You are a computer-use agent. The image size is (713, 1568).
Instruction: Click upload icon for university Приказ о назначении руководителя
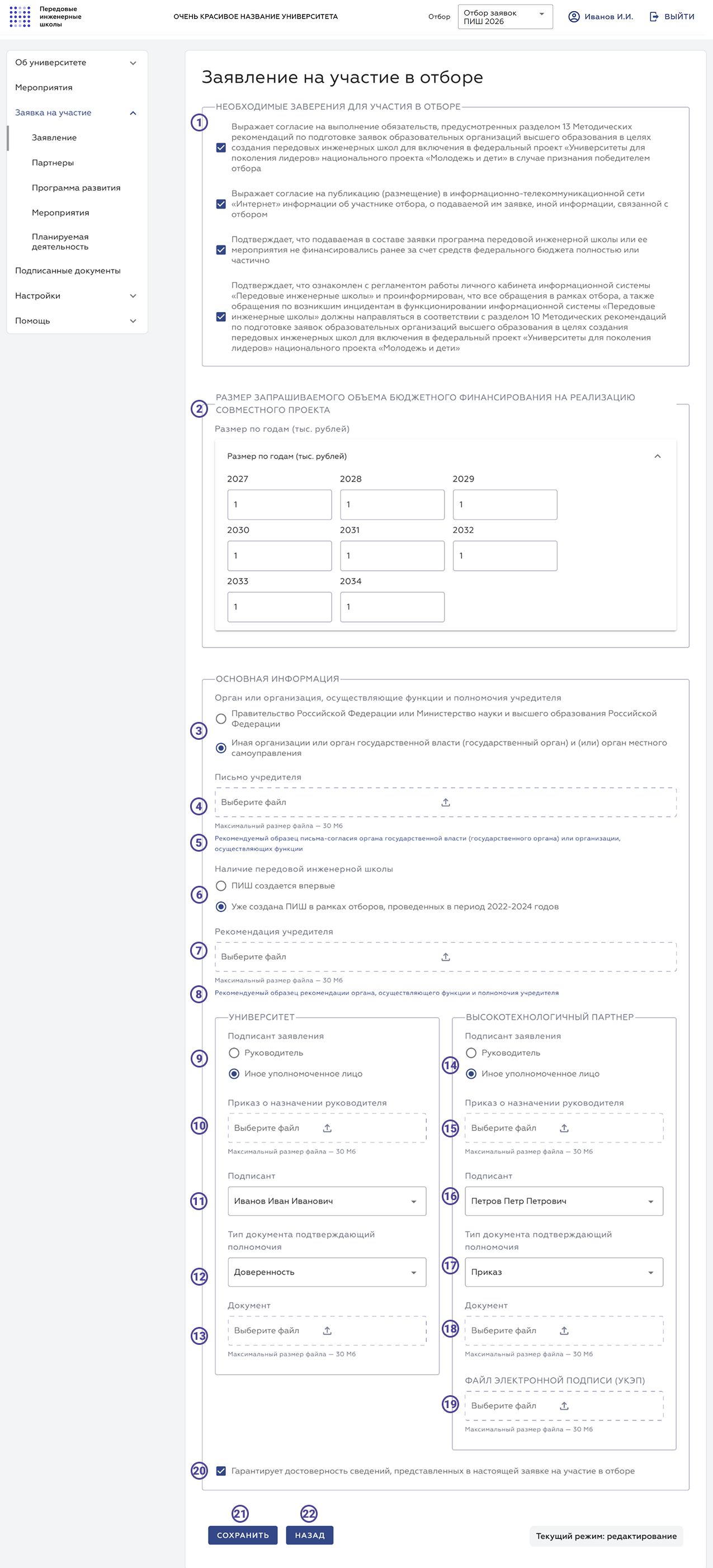click(327, 1128)
